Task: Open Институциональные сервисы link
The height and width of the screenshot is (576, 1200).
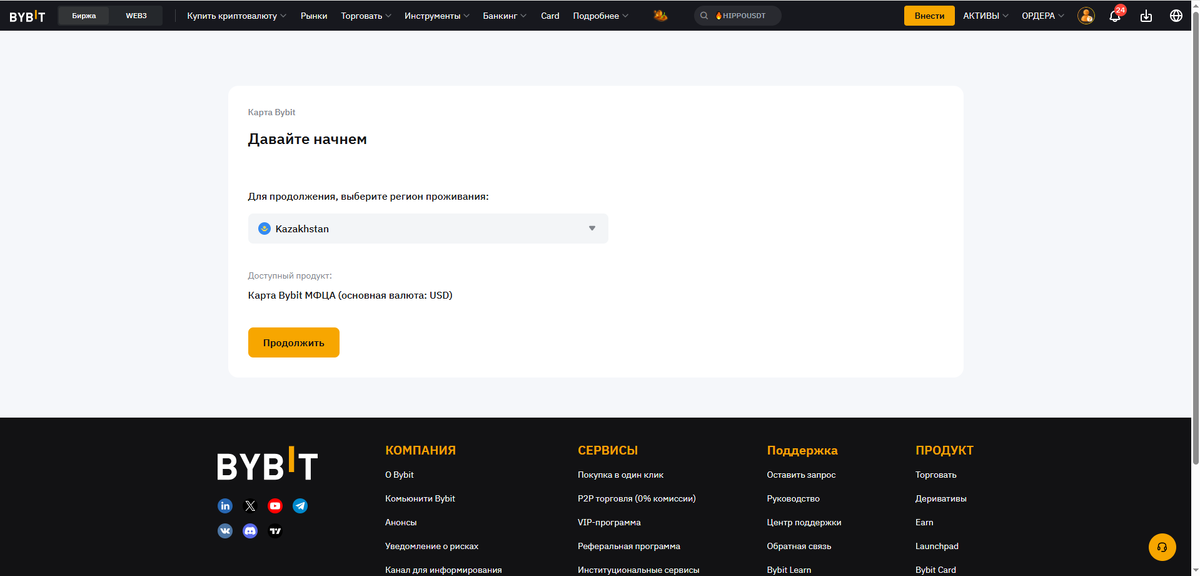Action: pyautogui.click(x=639, y=570)
